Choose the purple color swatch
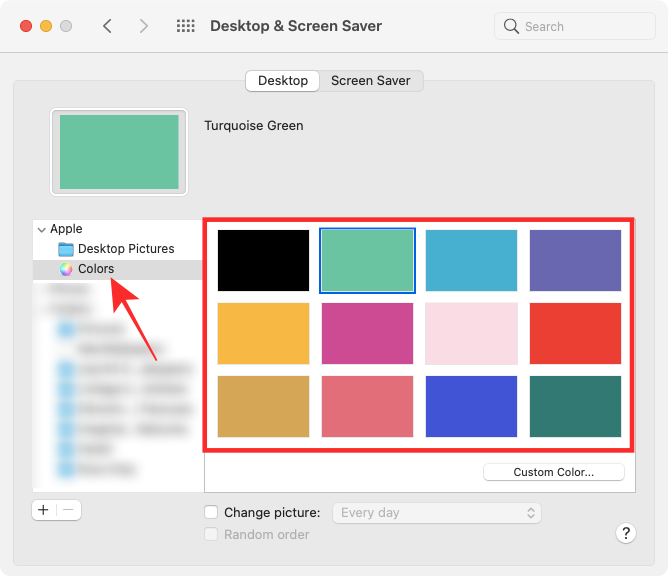Viewport: 668px width, 576px height. [575, 261]
